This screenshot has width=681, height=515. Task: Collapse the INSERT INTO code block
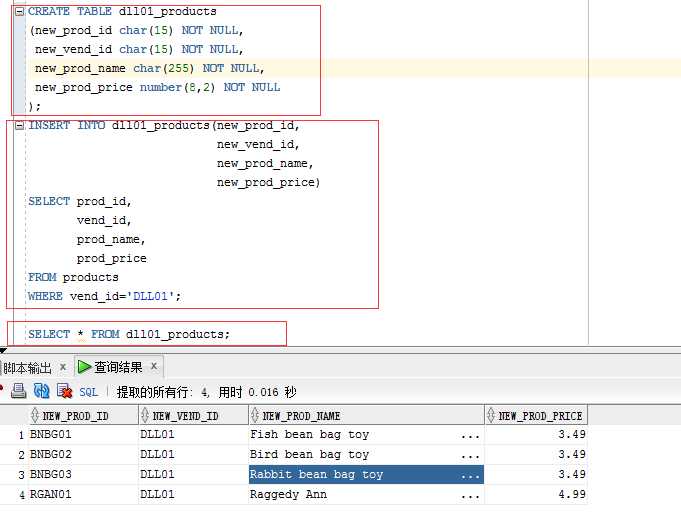[x=20, y=126]
